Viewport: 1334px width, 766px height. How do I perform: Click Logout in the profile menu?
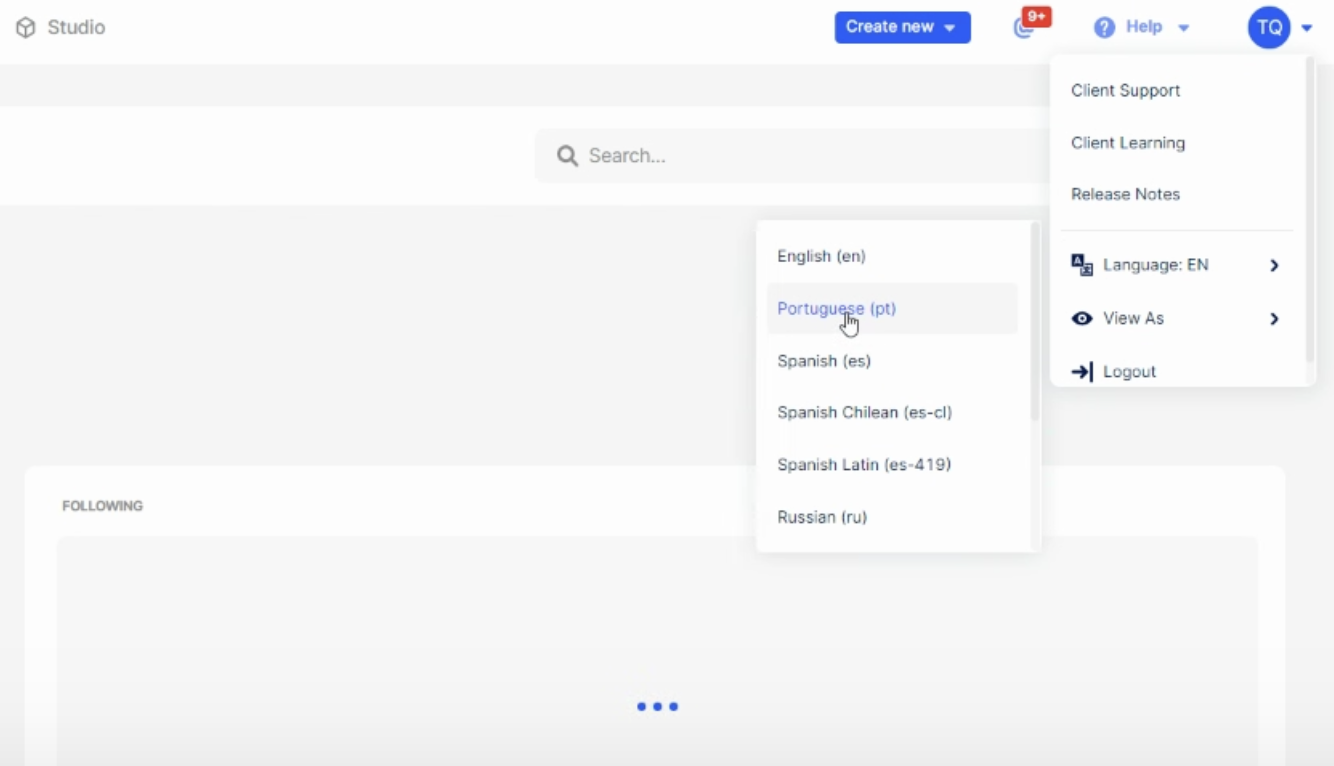pos(1128,371)
